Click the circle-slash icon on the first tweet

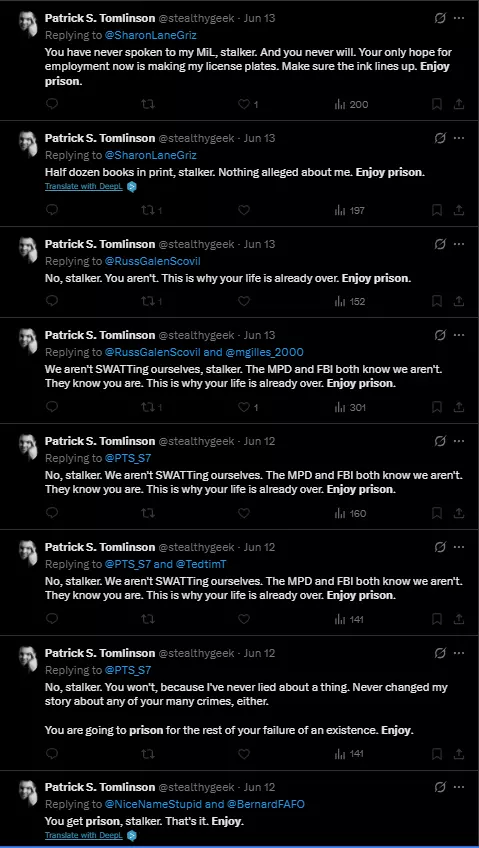pos(440,18)
